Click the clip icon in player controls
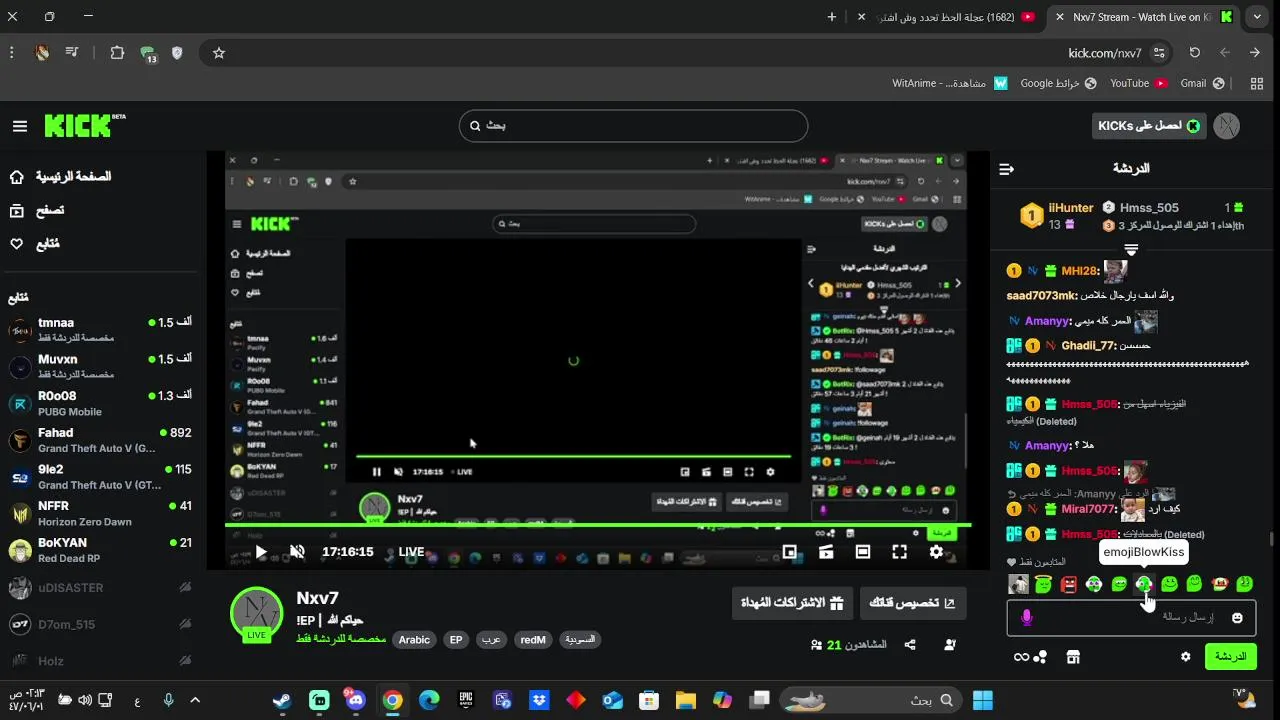Screen dimensions: 1280x720 pyautogui.click(x=826, y=551)
